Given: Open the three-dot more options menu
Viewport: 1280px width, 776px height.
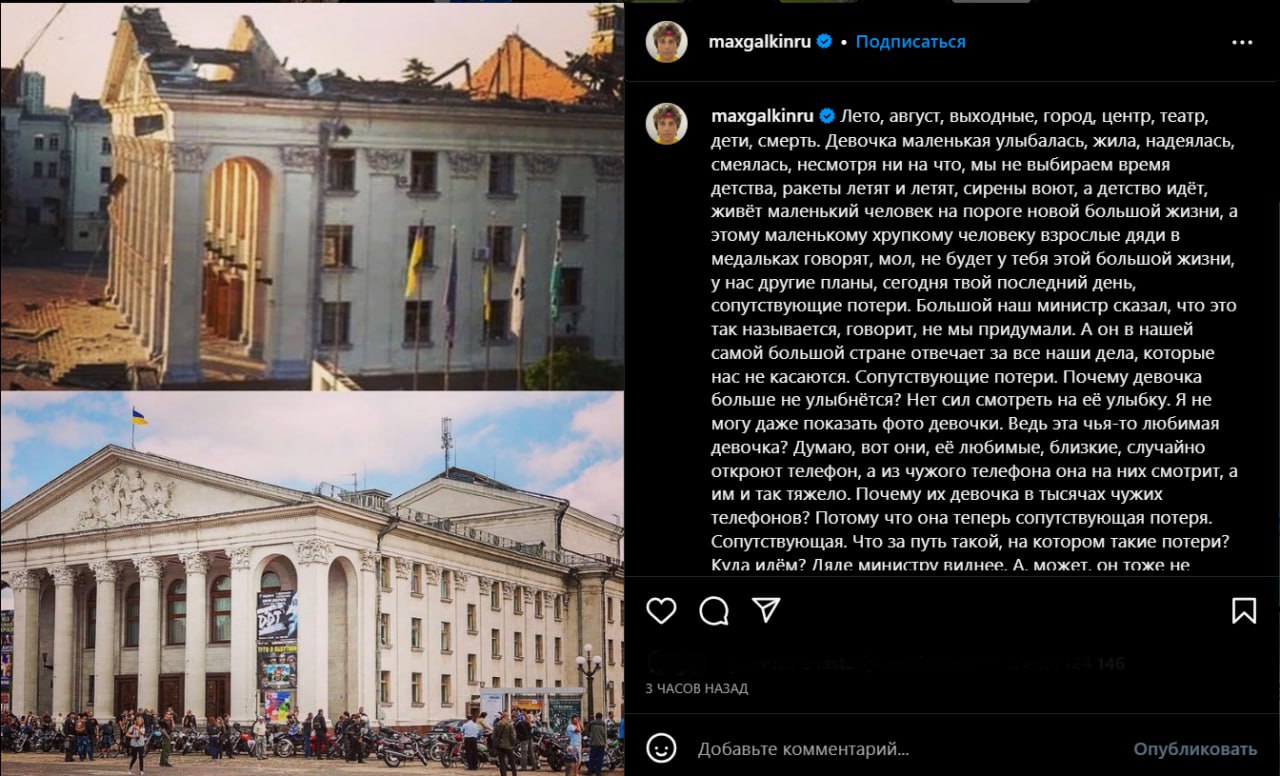Looking at the screenshot, I should point(1242,42).
